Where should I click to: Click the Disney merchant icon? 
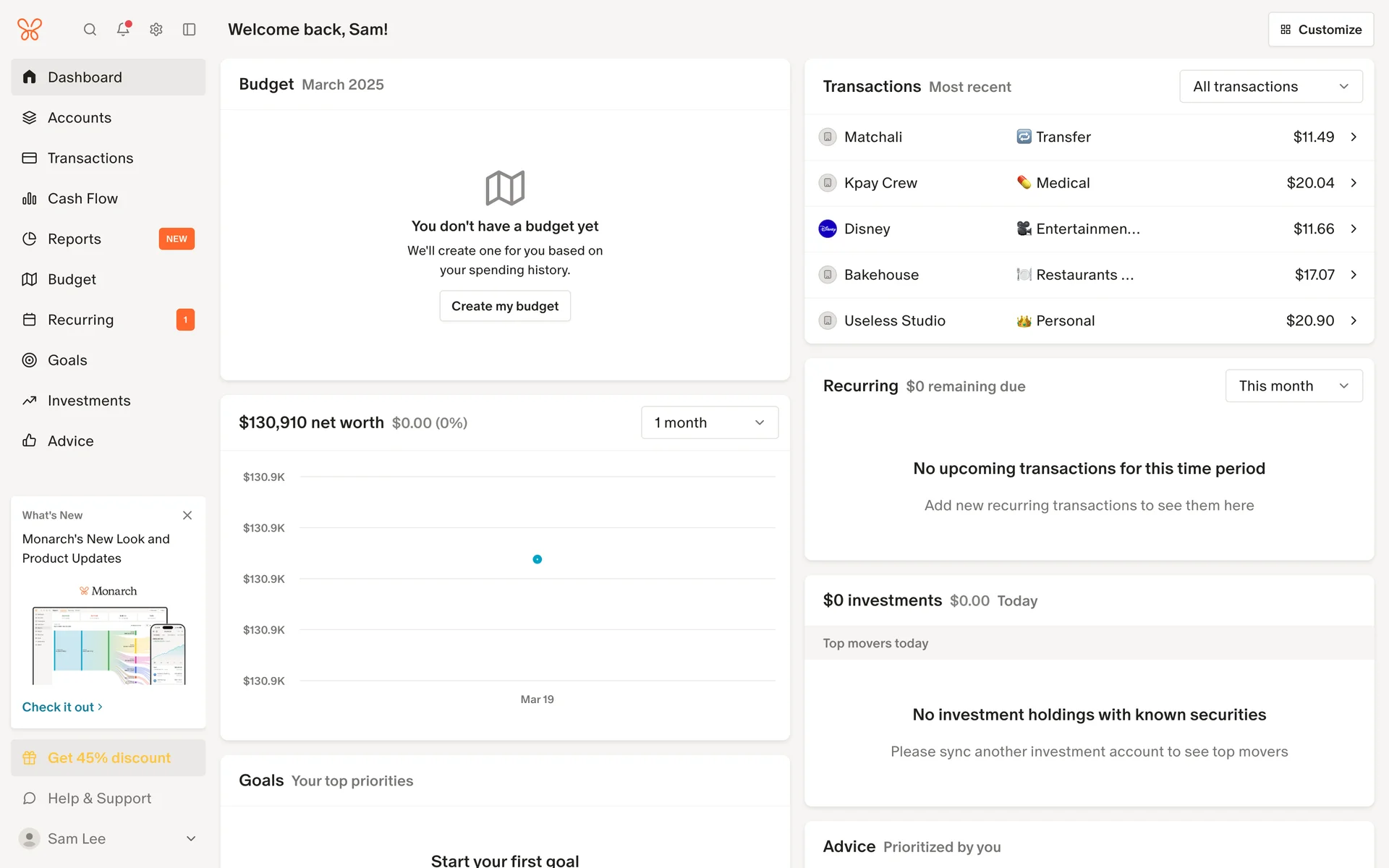coord(828,229)
